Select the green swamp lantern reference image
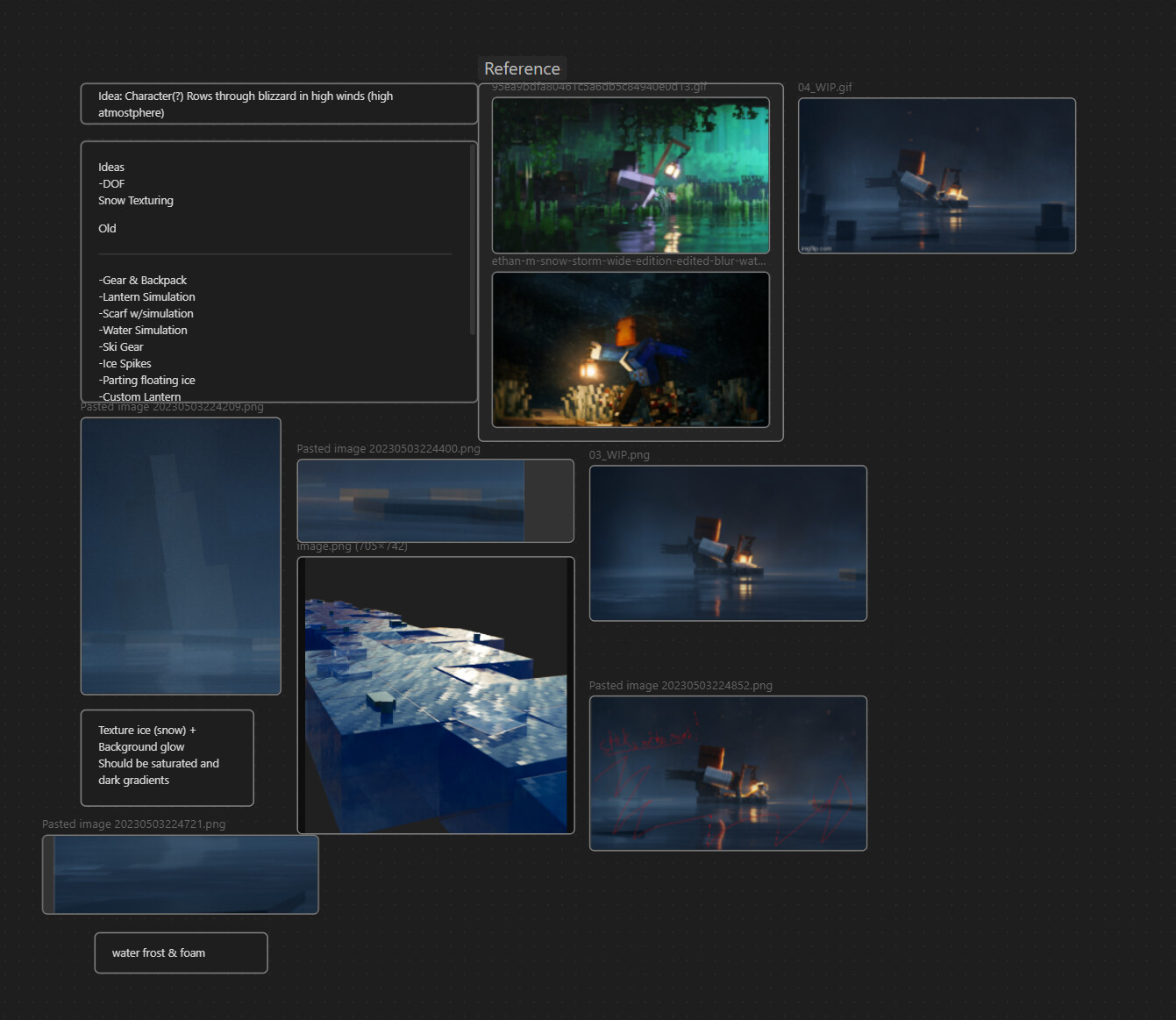Viewport: 1176px width, 1020px height. [x=630, y=175]
